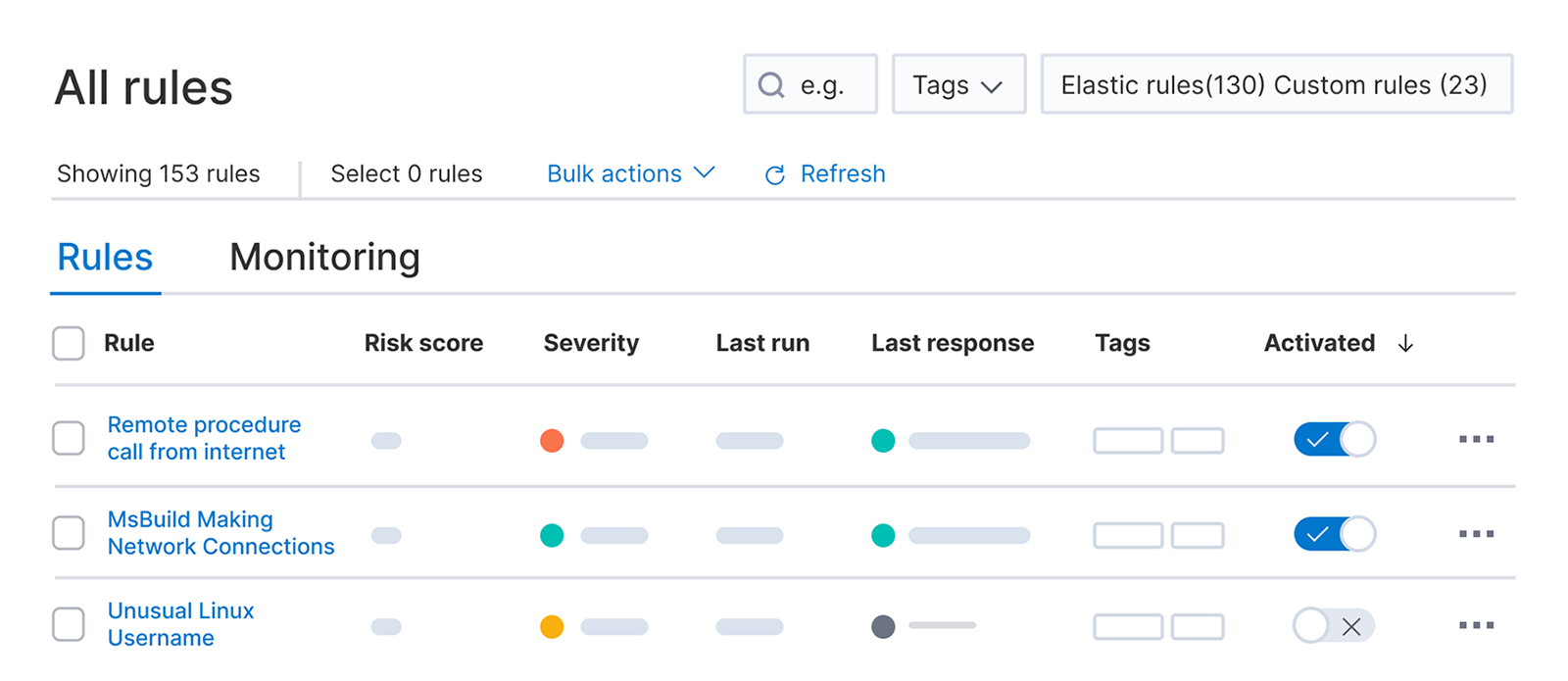Click the Activated column sort arrow
This screenshot has height=681, width=1568.
click(x=1405, y=344)
